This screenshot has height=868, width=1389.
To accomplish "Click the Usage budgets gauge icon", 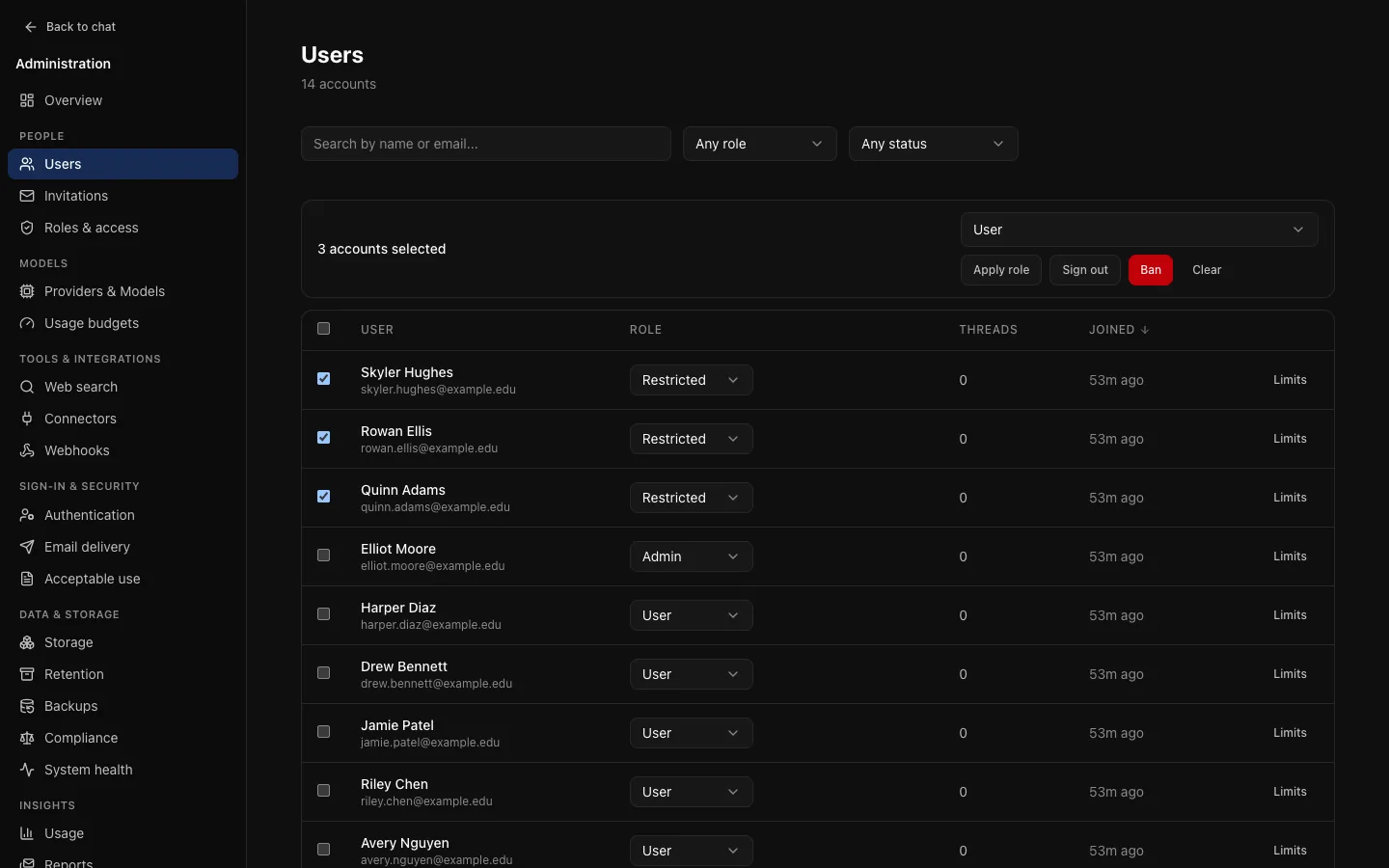I will (x=27, y=323).
